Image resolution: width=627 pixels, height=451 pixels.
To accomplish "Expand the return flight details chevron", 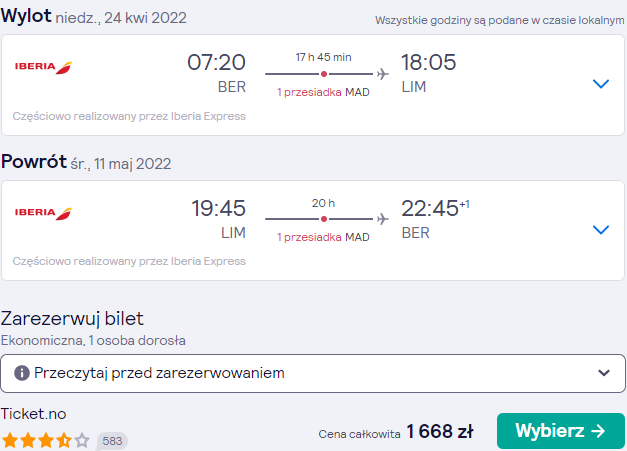I will pos(601,229).
